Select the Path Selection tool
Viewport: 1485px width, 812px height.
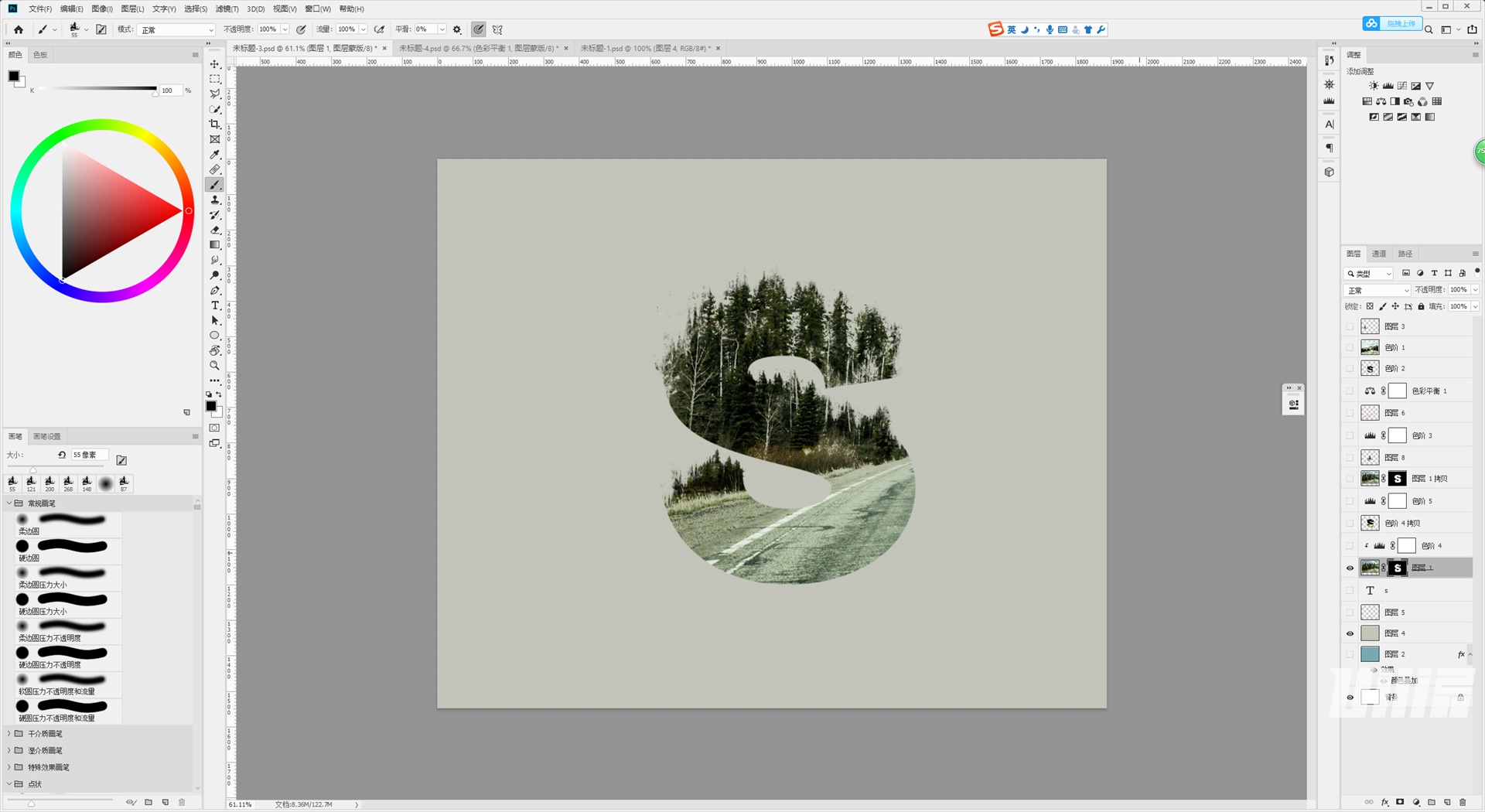[215, 320]
